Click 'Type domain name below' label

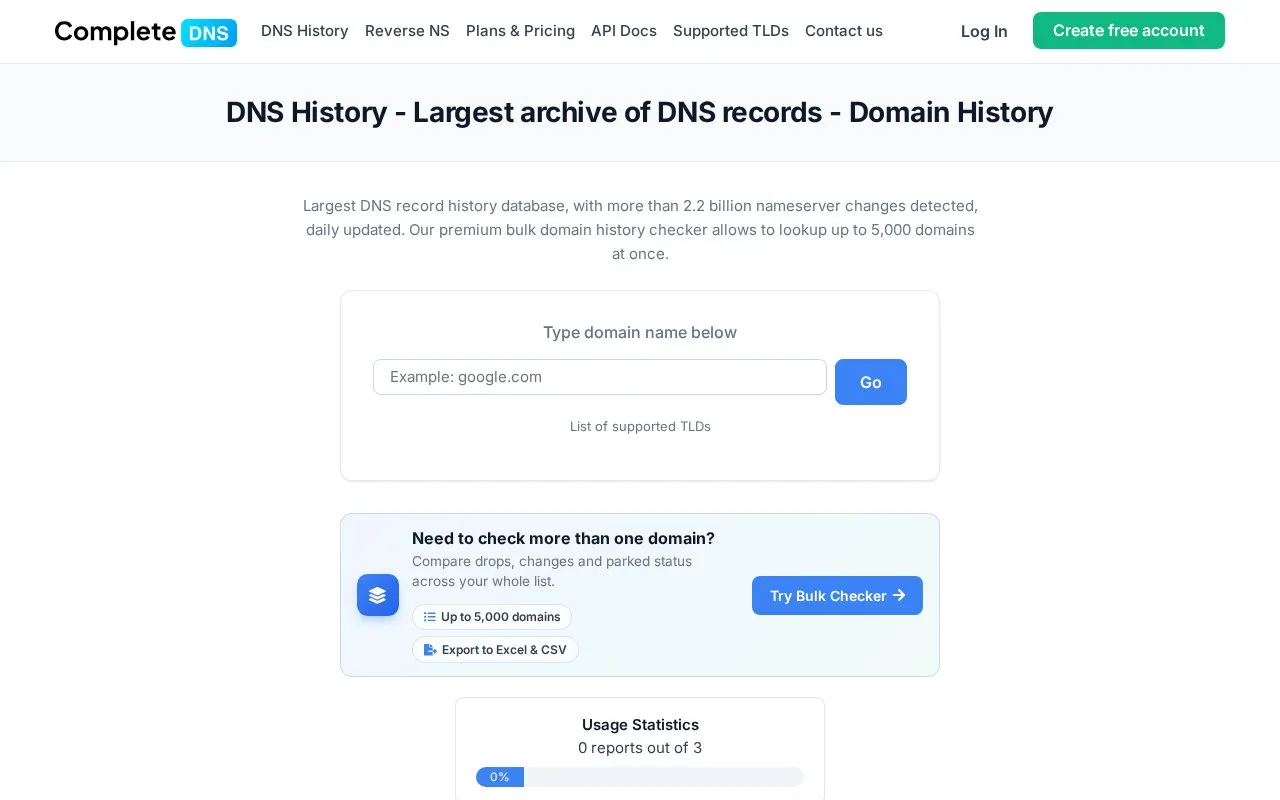click(x=640, y=332)
